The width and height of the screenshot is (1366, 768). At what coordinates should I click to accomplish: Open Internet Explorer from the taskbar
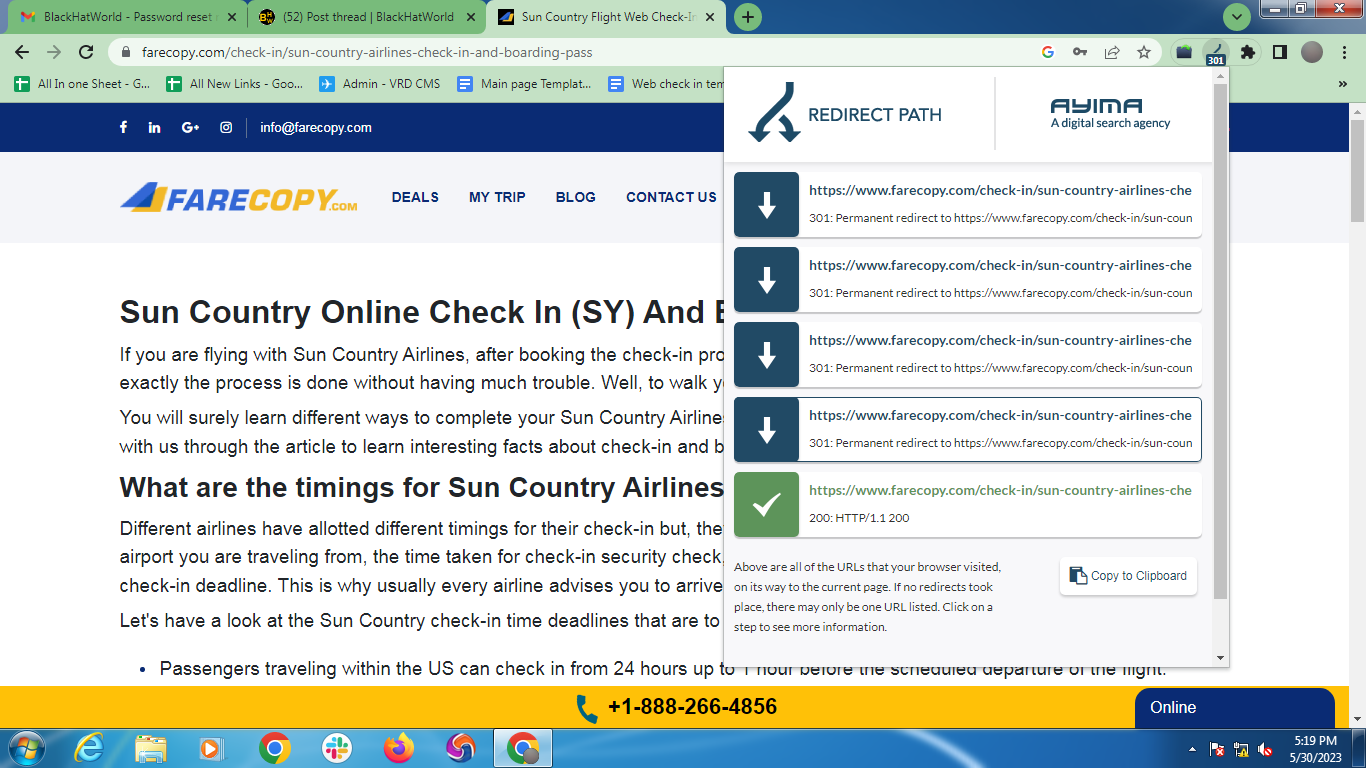click(89, 748)
